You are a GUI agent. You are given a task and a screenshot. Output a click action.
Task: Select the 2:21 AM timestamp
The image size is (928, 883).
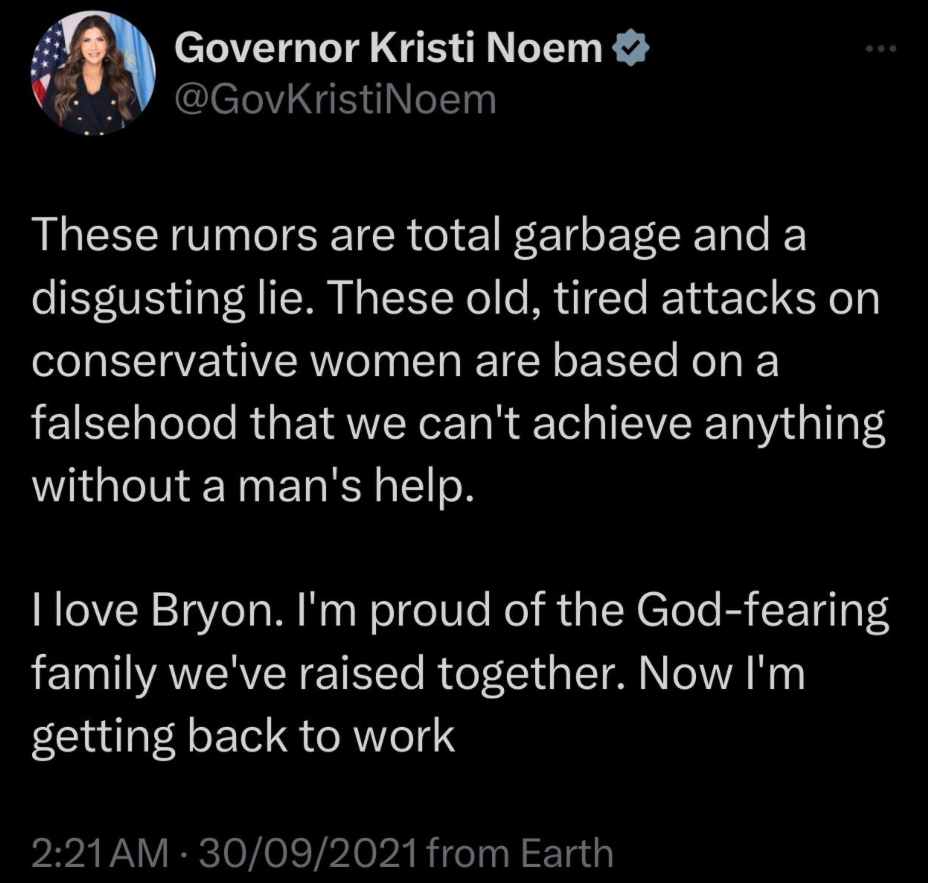(94, 855)
